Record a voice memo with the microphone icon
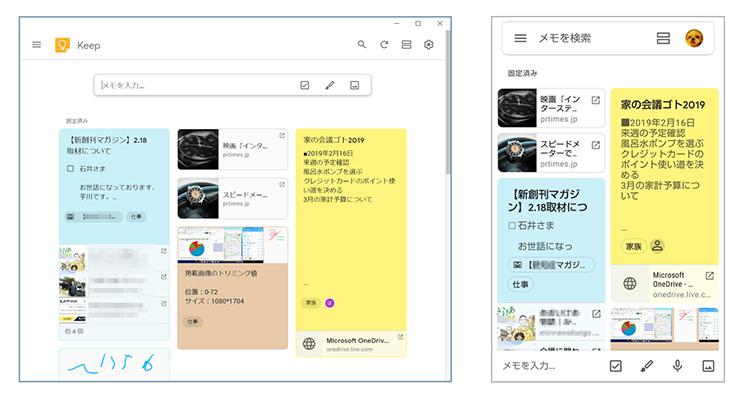 tap(677, 366)
